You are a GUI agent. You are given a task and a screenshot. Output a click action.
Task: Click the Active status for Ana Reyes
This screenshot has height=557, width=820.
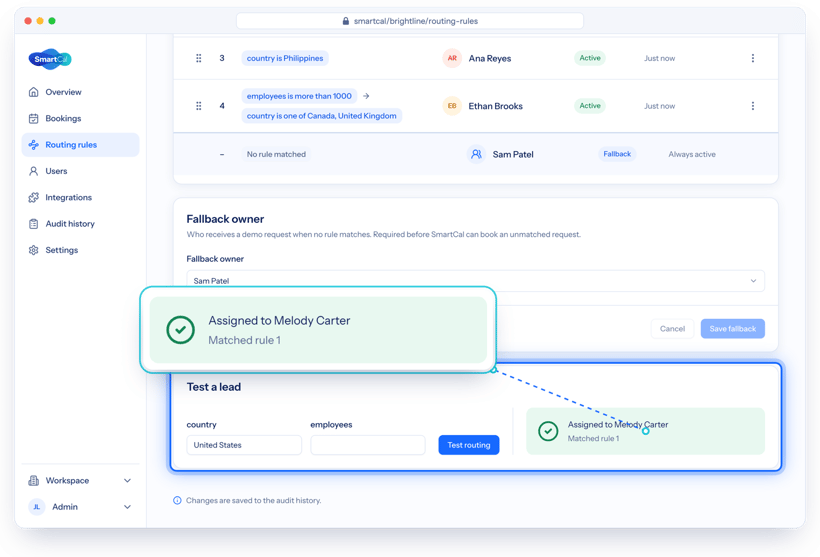(590, 58)
